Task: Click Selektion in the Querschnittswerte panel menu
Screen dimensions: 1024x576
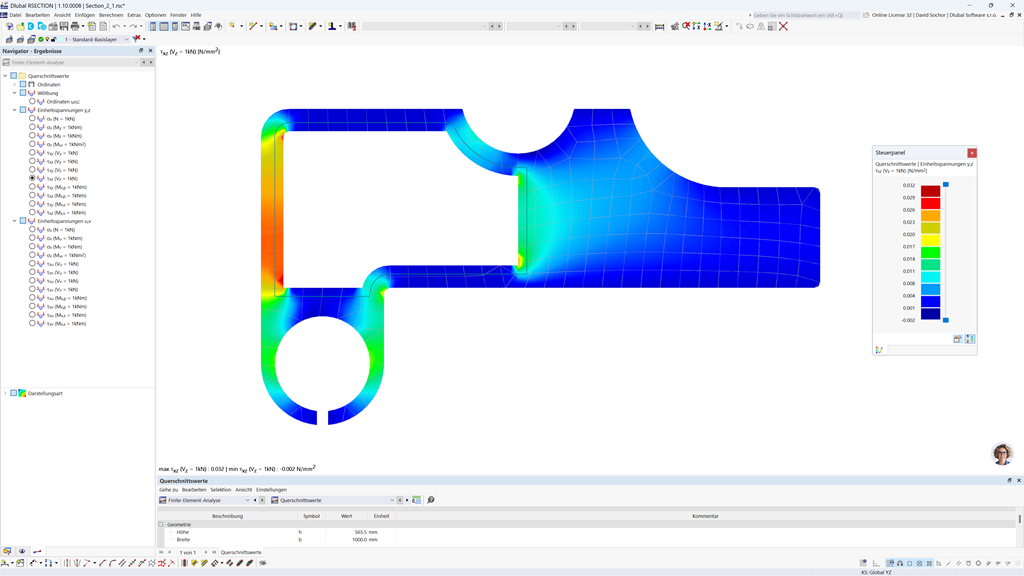Action: coord(221,489)
